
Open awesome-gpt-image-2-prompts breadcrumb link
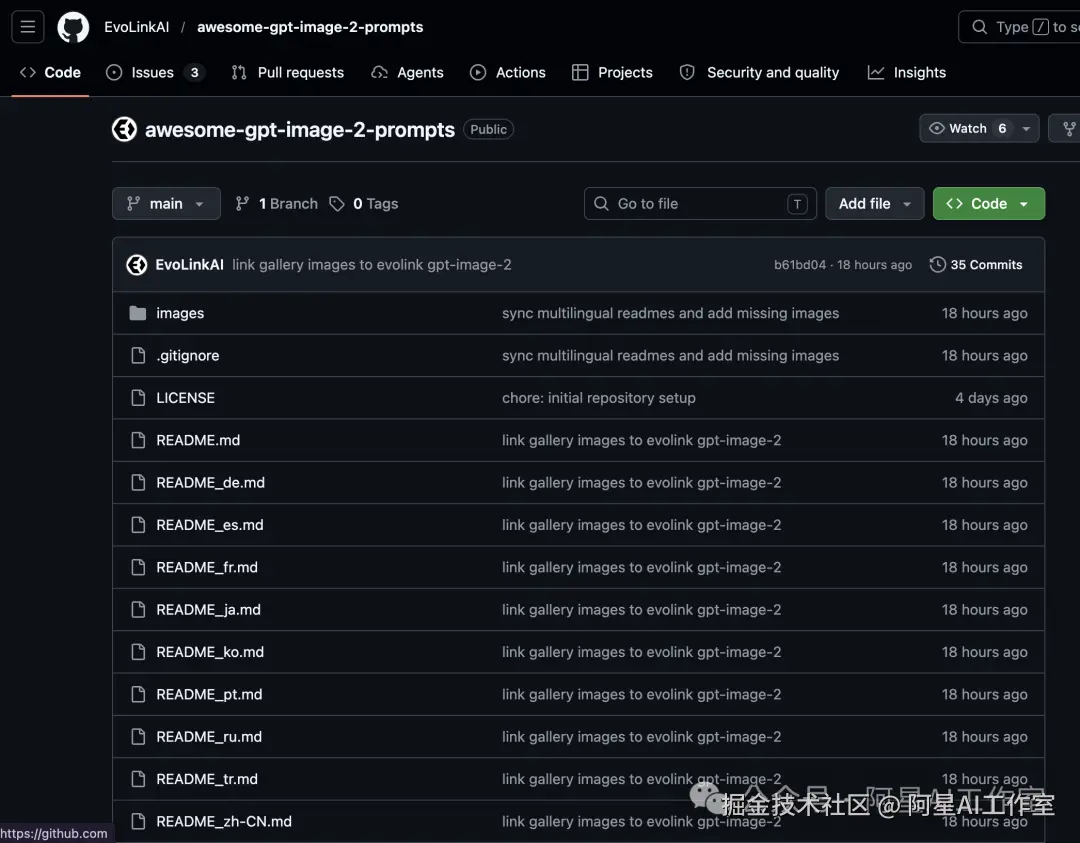tap(310, 27)
